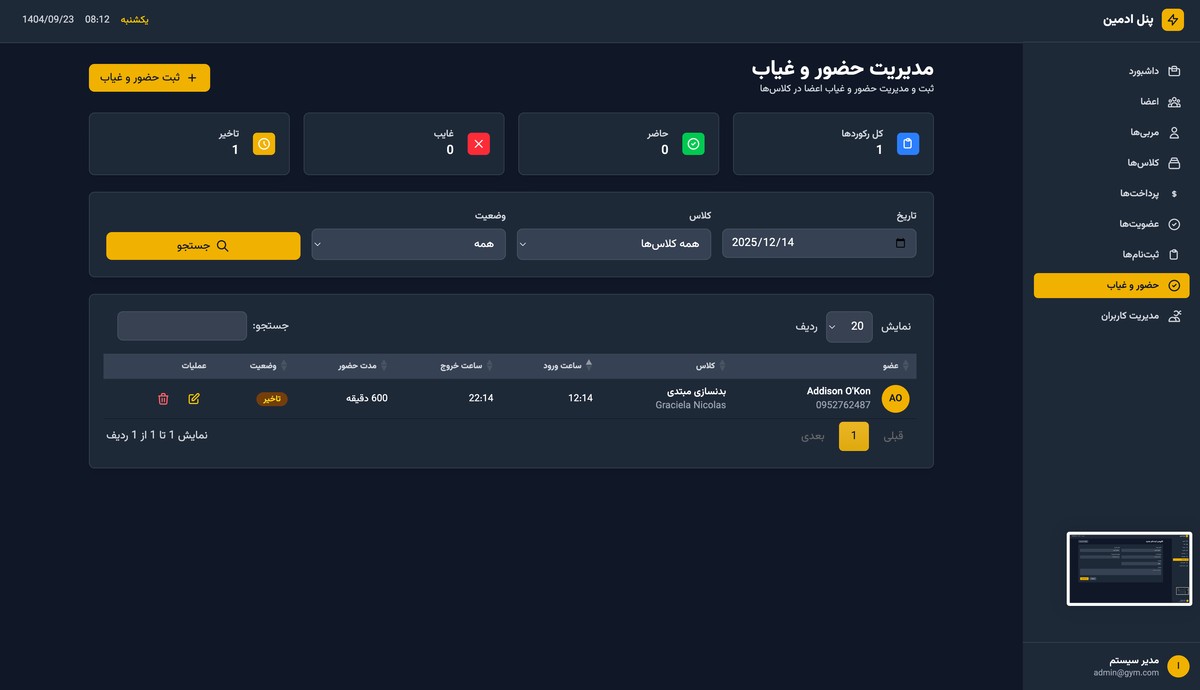Click the admin avatar icon near admin@gym.com
Viewport: 1200px width, 690px height.
point(1177,663)
